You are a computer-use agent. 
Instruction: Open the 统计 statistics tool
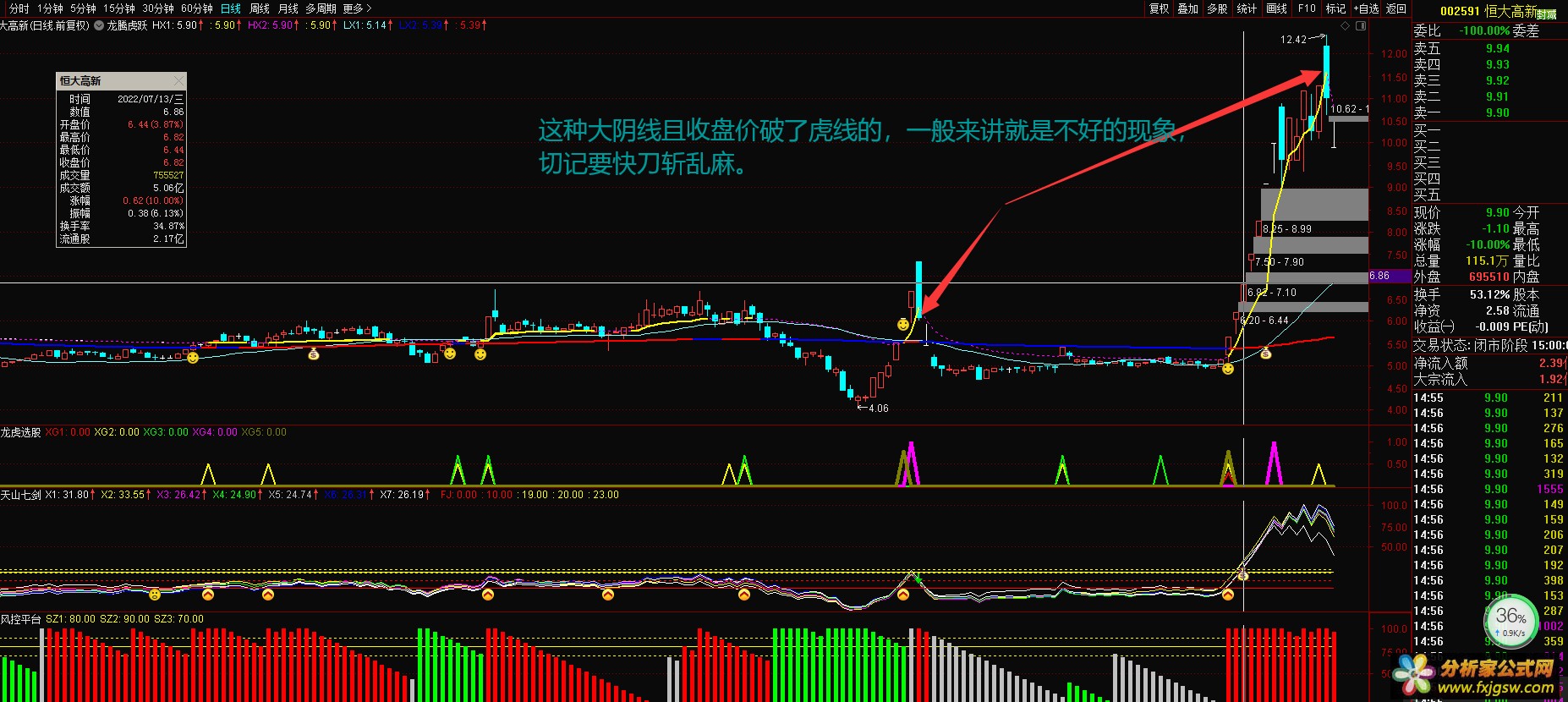pos(1247,8)
